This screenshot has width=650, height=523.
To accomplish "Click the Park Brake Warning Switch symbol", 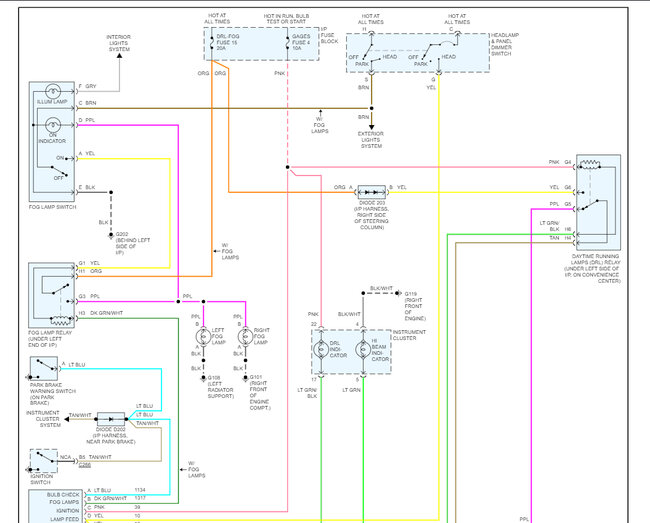I will (44, 368).
